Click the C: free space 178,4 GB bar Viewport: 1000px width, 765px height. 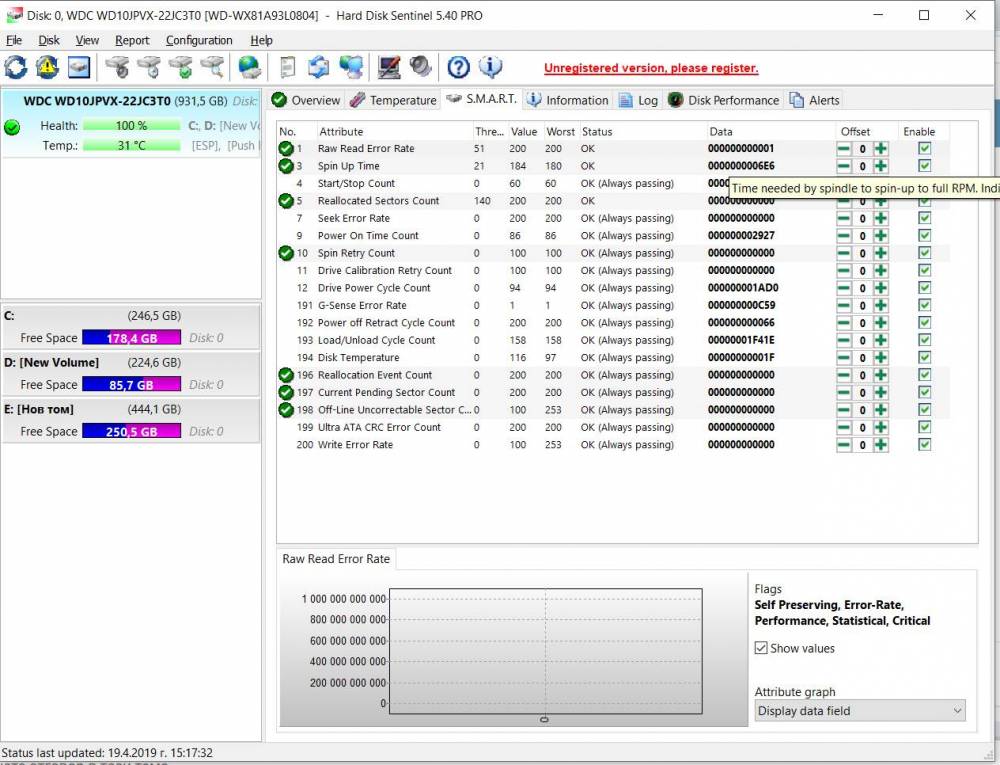pos(132,338)
